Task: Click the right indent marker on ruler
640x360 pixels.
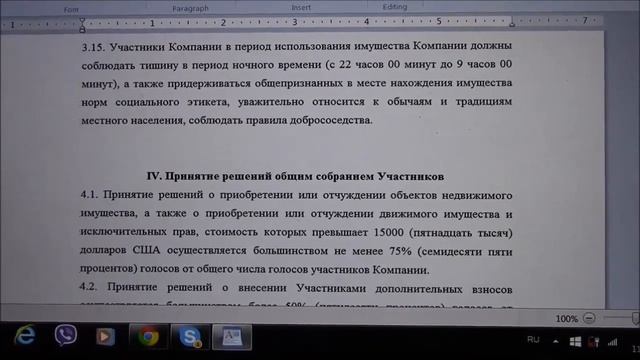Action: coord(512,24)
